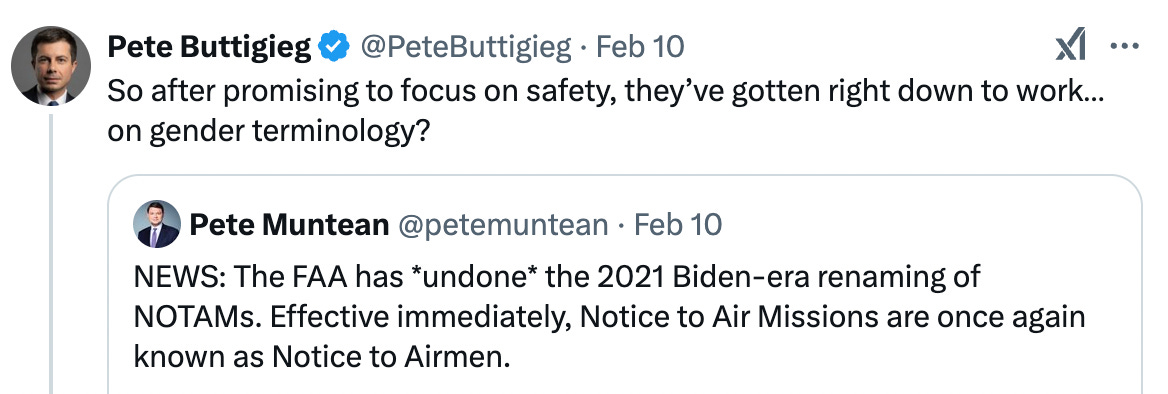This screenshot has height=394, width=1168.
Task: Click the line 'on gender terminology?'
Action: 268,131
